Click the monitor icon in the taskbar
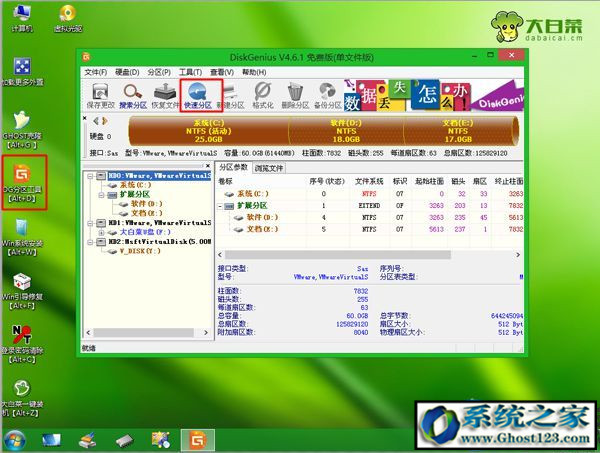The width and height of the screenshot is (600, 453). click(51, 440)
